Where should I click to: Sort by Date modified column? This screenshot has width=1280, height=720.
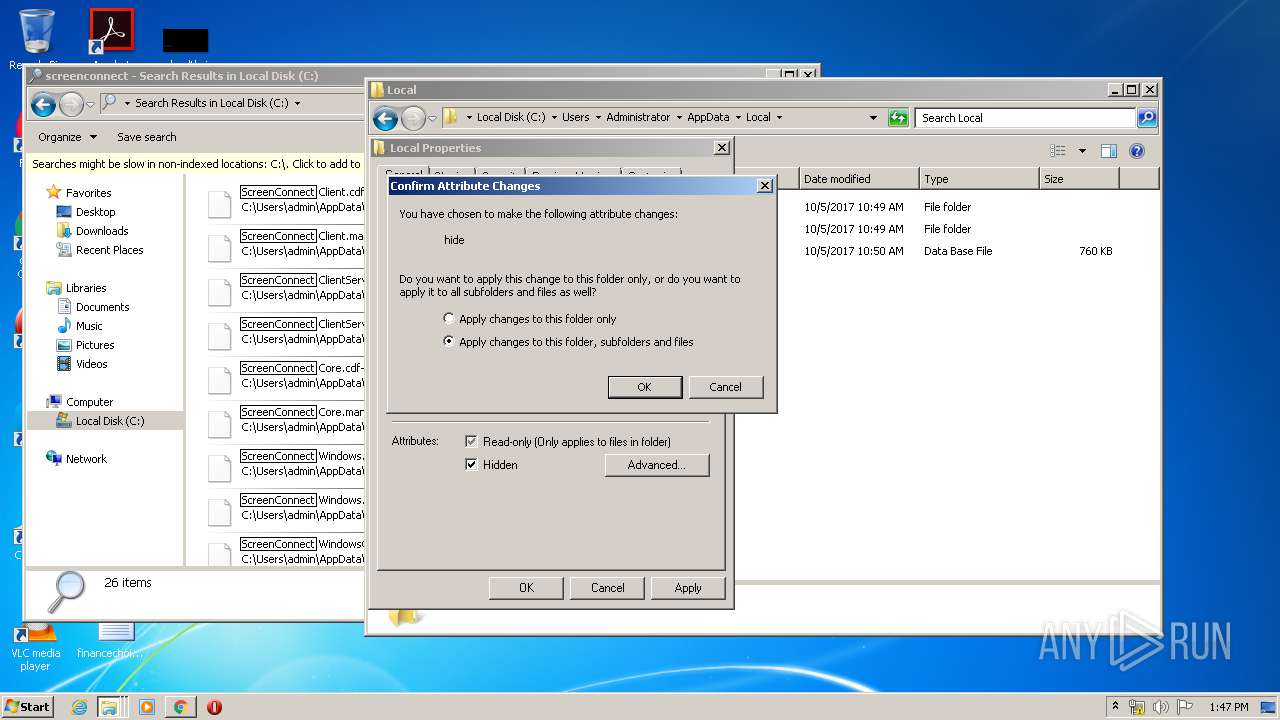pyautogui.click(x=859, y=179)
